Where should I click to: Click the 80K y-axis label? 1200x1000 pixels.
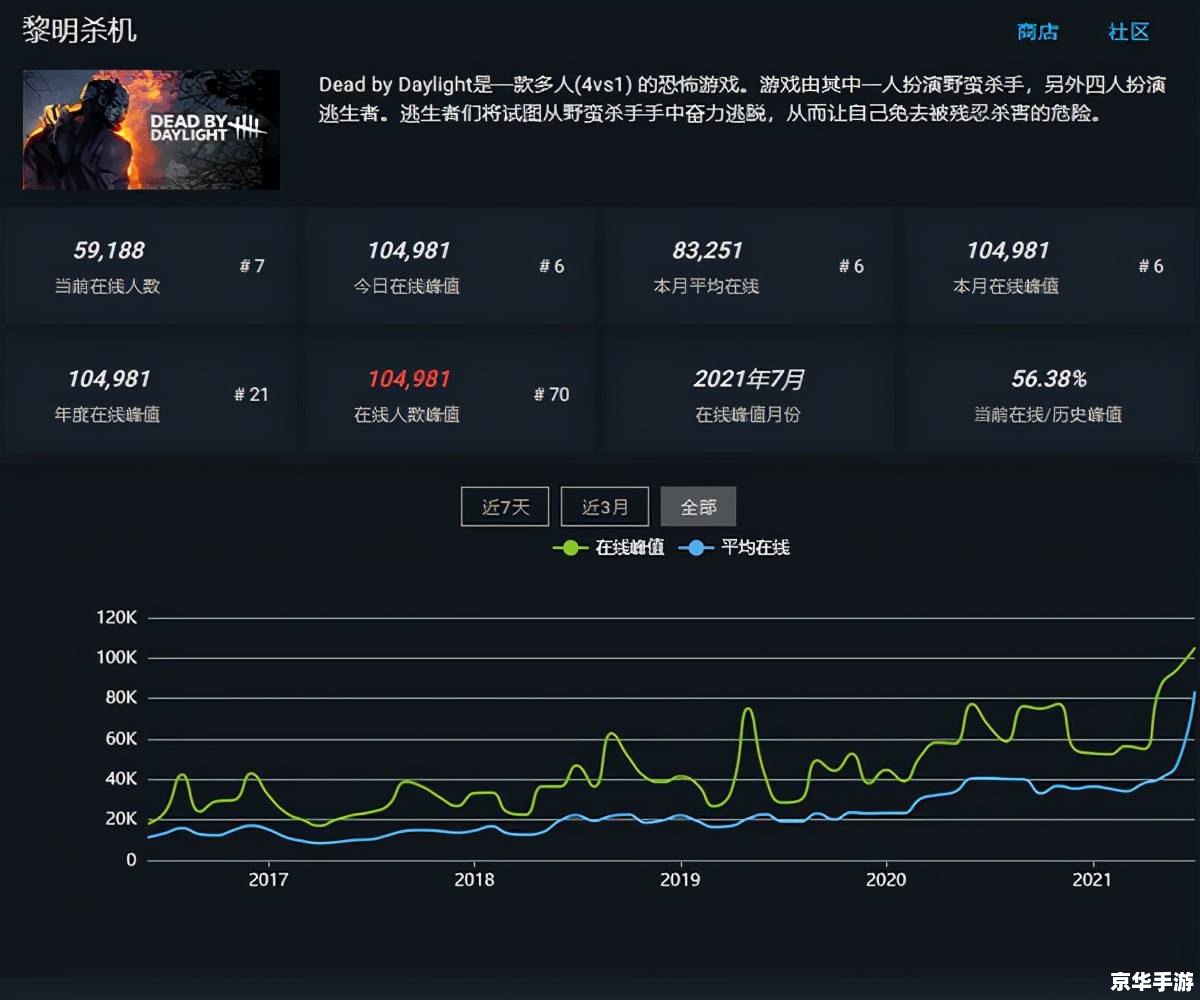(120, 698)
